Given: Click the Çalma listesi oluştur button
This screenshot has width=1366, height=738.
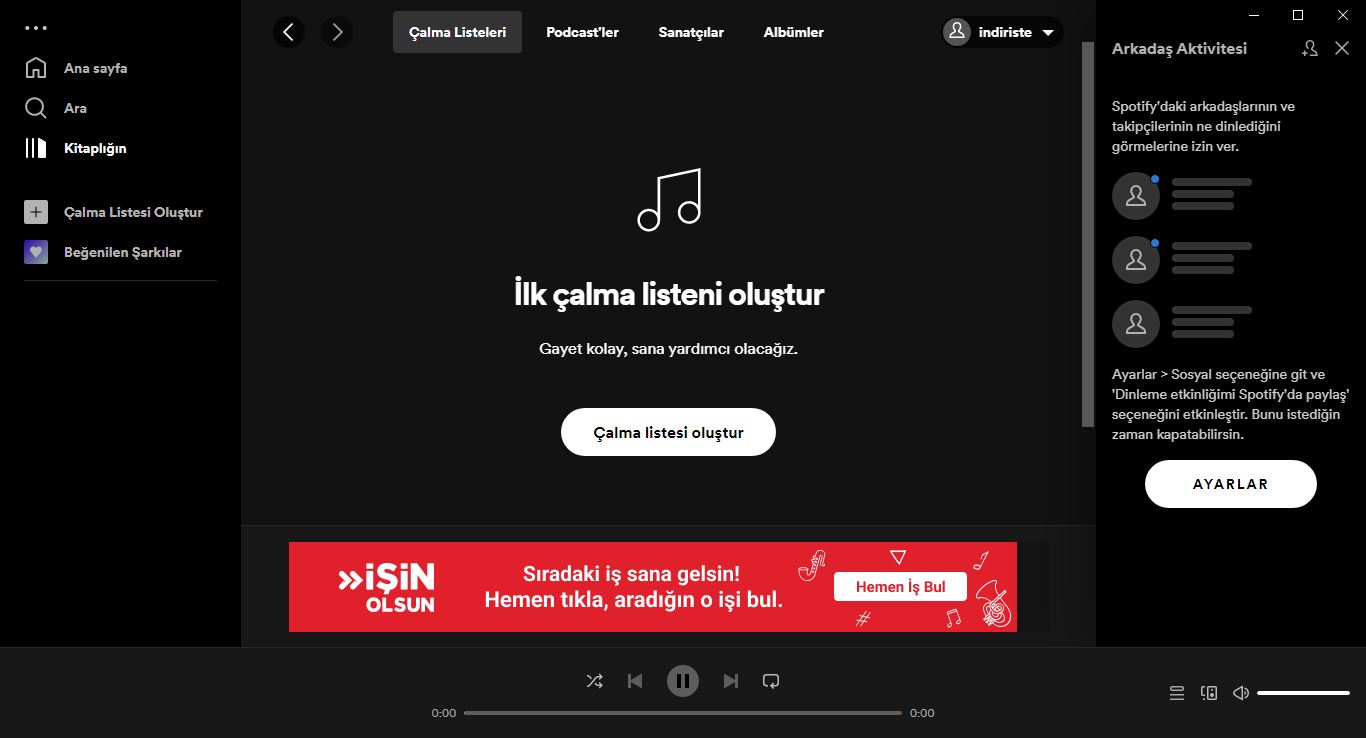Looking at the screenshot, I should click(668, 433).
